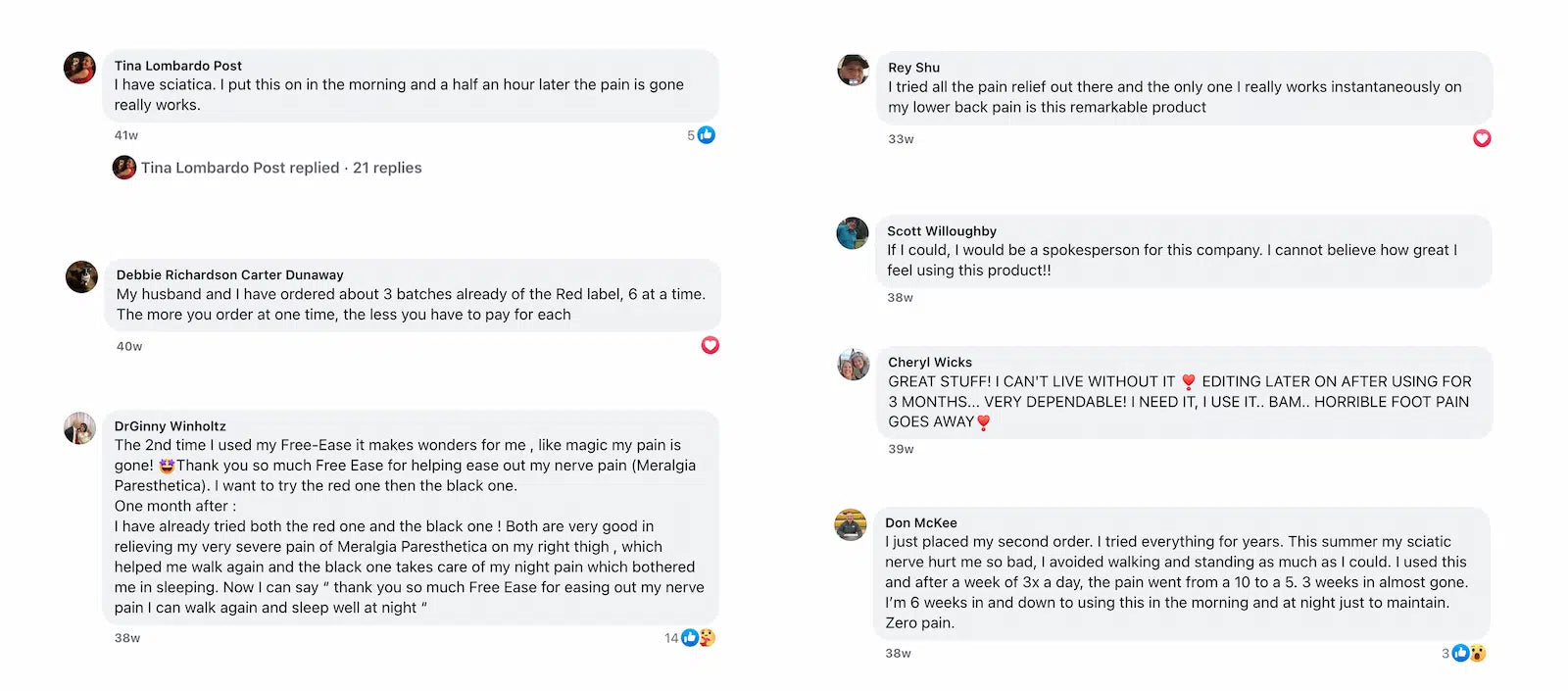Image resolution: width=1568 pixels, height=691 pixels.
Task: Click the heart reaction on Debbie Dunaway's comment
Action: point(710,345)
